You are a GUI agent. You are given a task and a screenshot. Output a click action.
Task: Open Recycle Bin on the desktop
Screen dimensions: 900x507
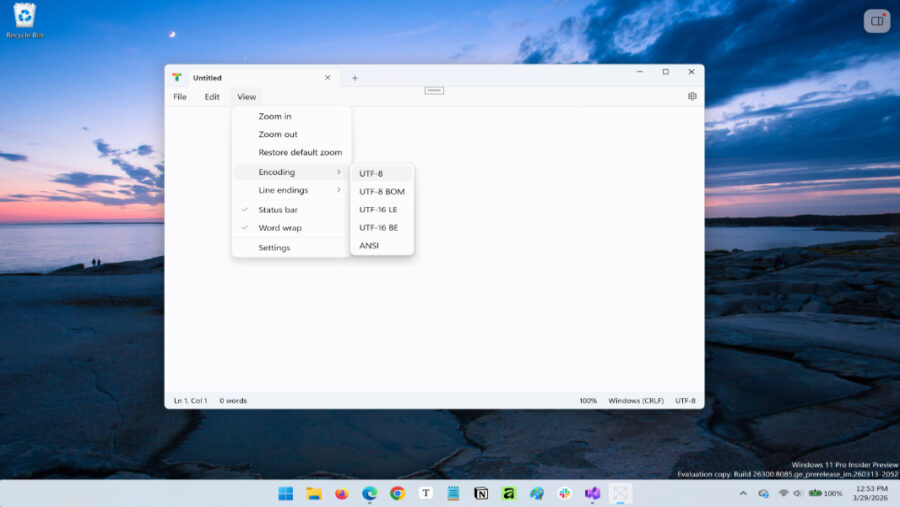tap(24, 19)
